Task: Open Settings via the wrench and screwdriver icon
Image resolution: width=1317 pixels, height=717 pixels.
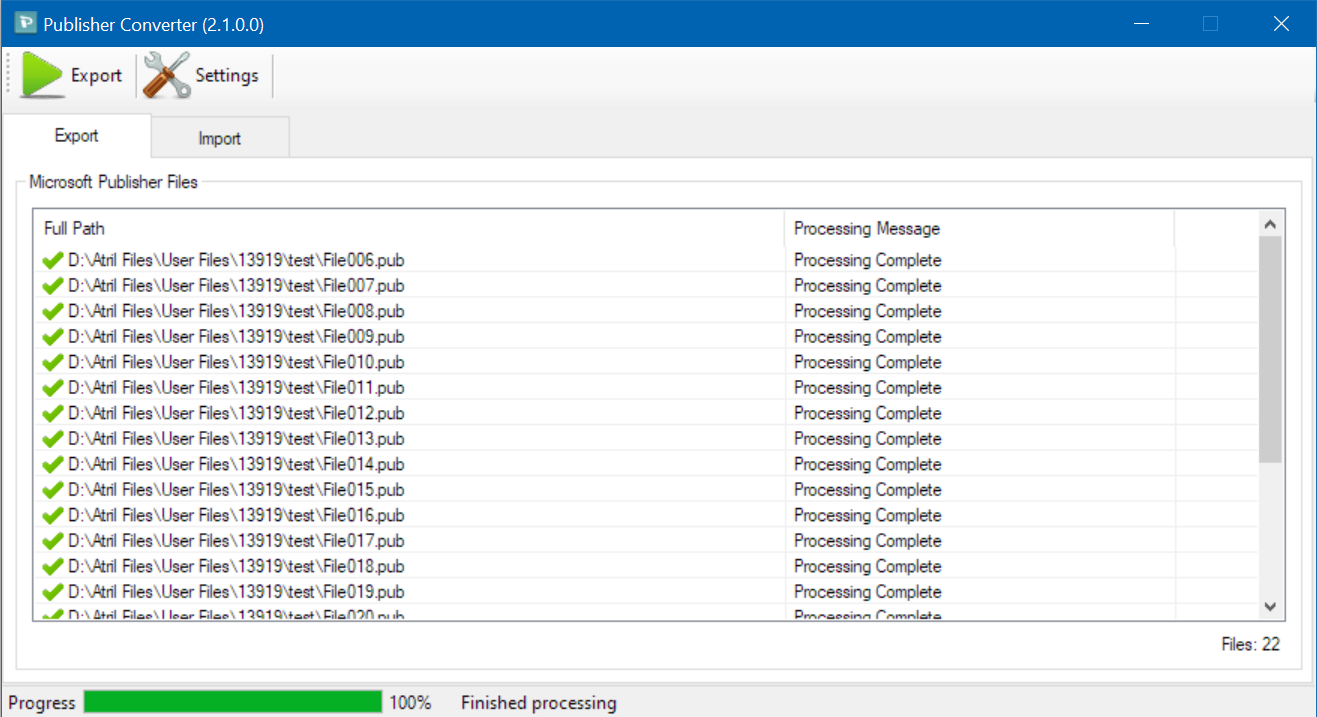Action: (166, 76)
